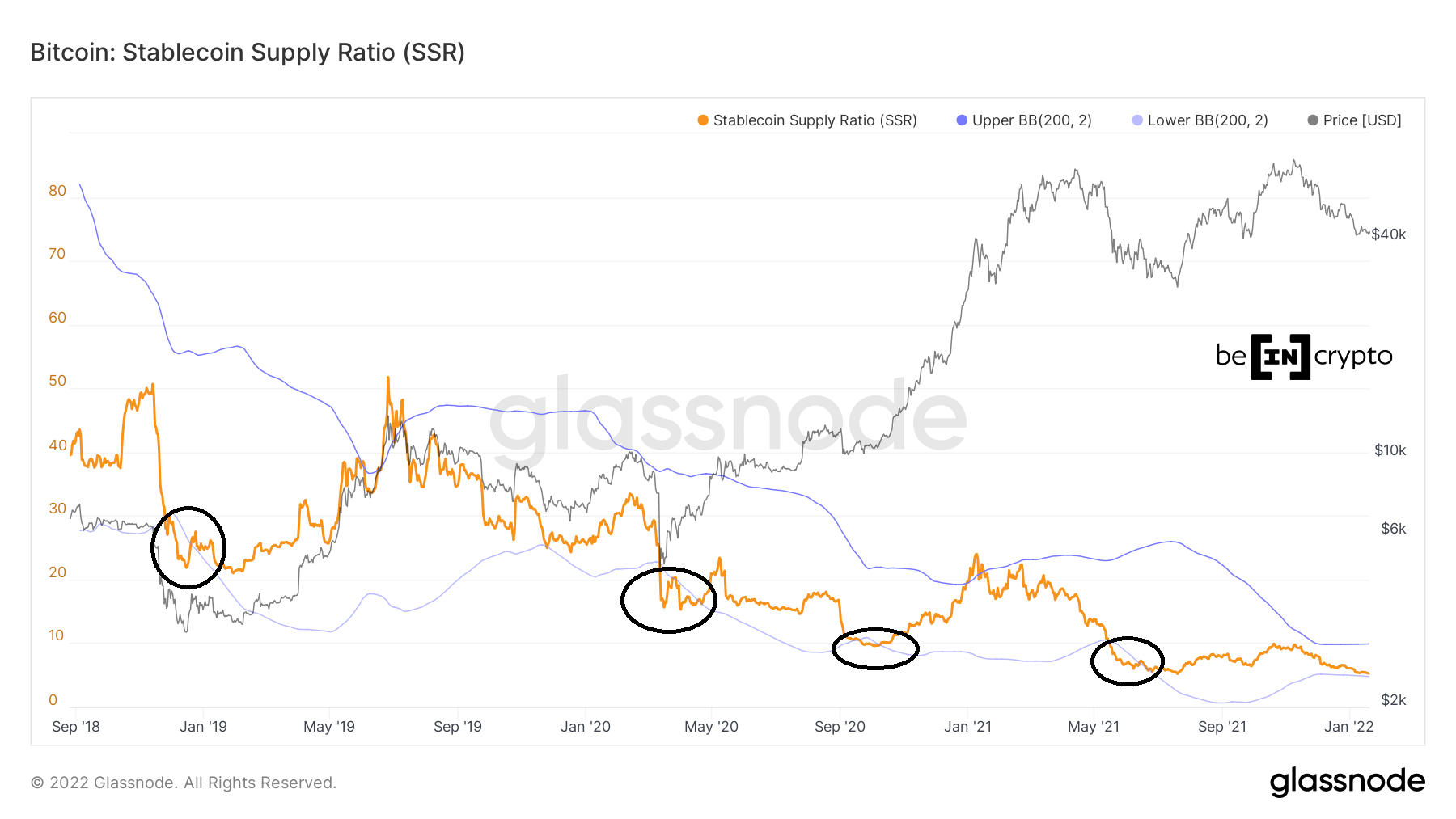Click the 80 value on SSR axis

click(x=57, y=191)
